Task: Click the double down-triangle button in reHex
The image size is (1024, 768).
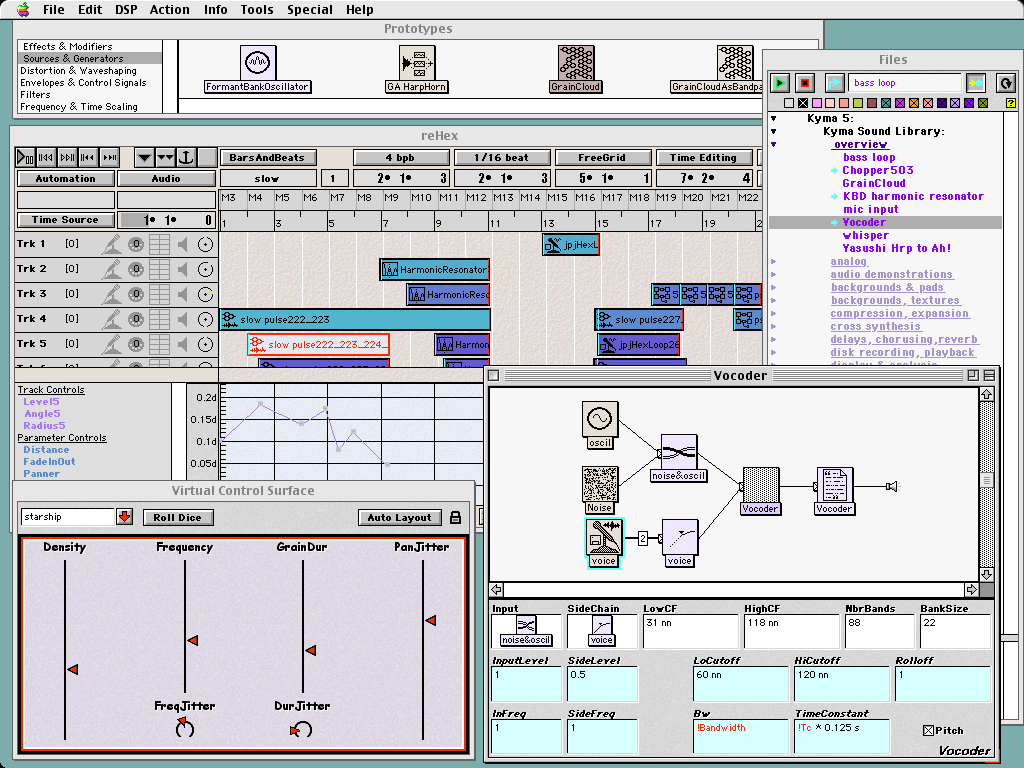Action: click(x=165, y=157)
